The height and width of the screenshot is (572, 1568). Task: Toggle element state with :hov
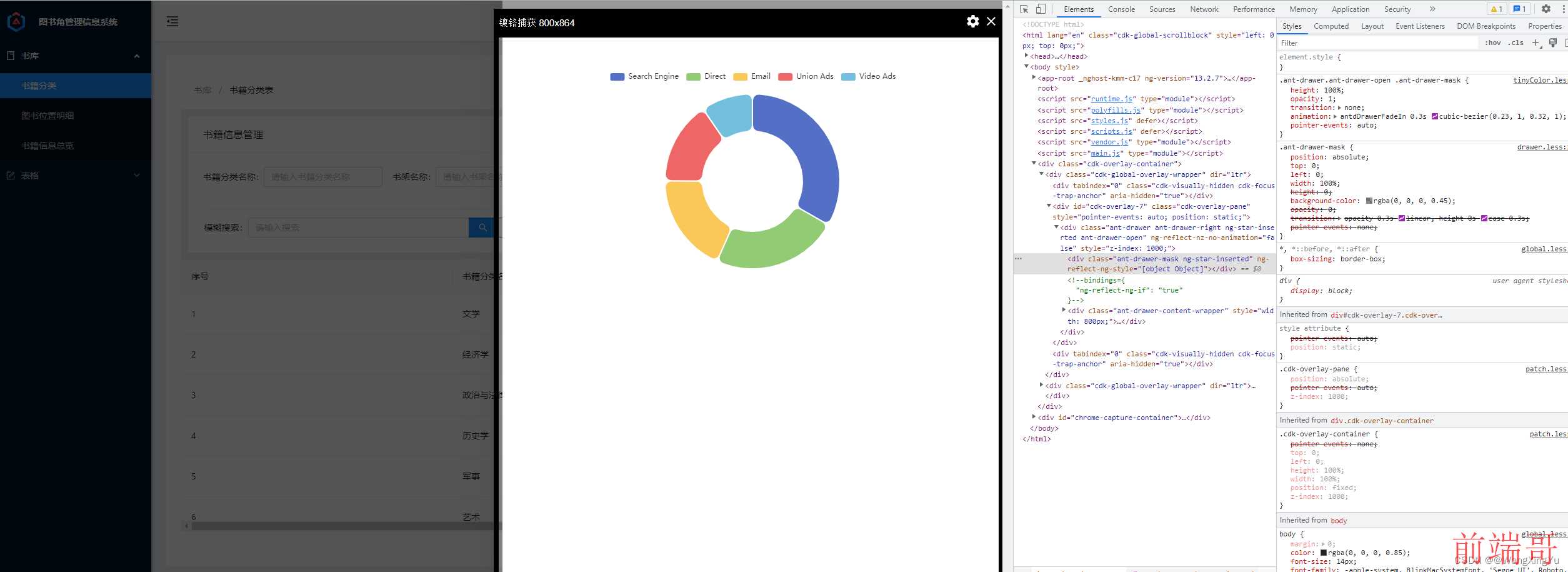[1492, 43]
